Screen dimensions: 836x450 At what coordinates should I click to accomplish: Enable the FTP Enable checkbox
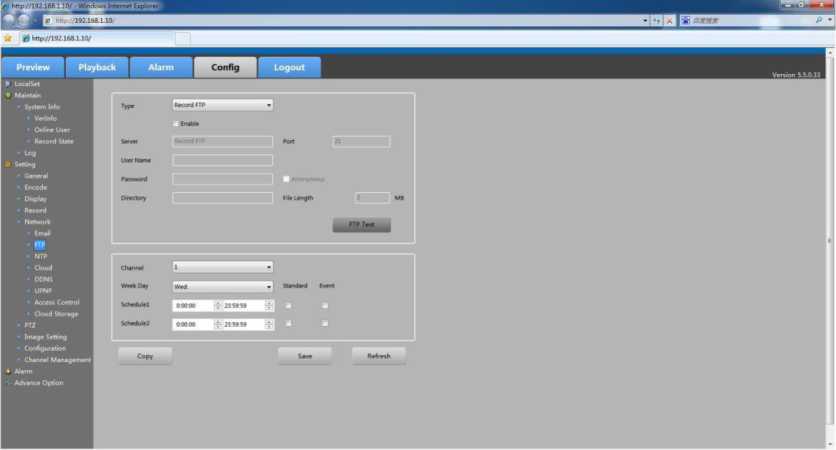pos(176,123)
